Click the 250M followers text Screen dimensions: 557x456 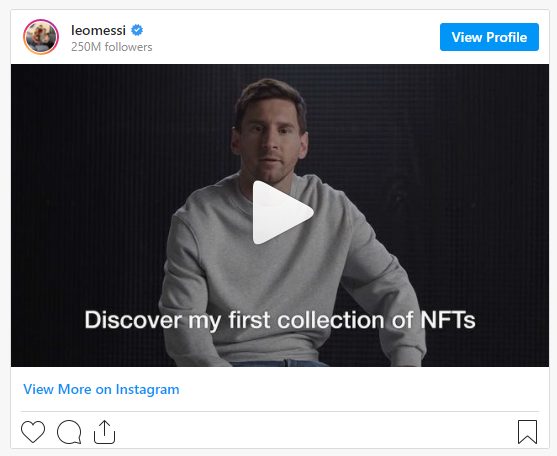[112, 47]
